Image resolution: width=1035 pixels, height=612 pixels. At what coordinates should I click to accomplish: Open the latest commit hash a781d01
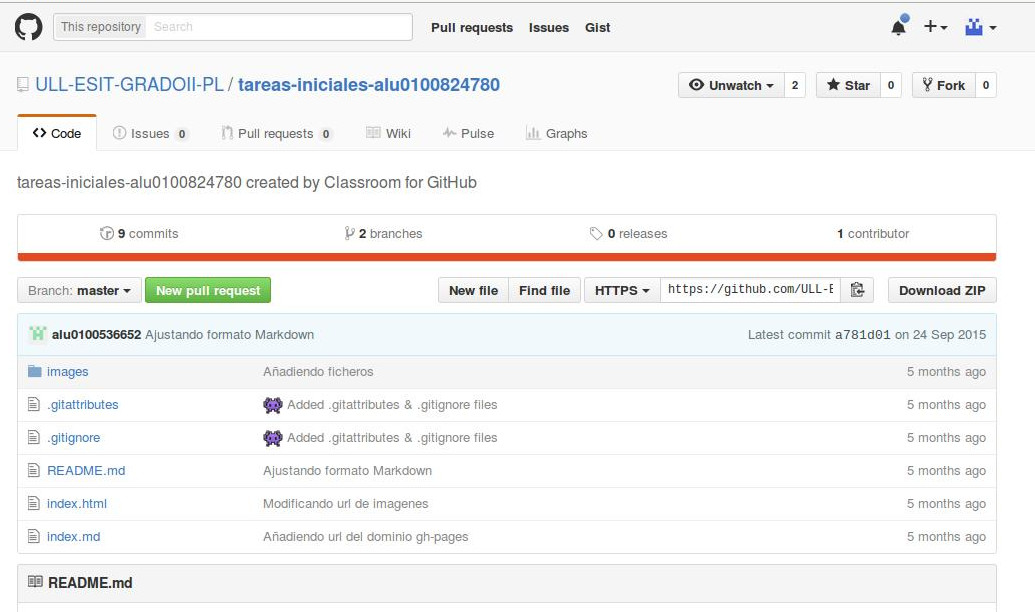click(x=863, y=335)
